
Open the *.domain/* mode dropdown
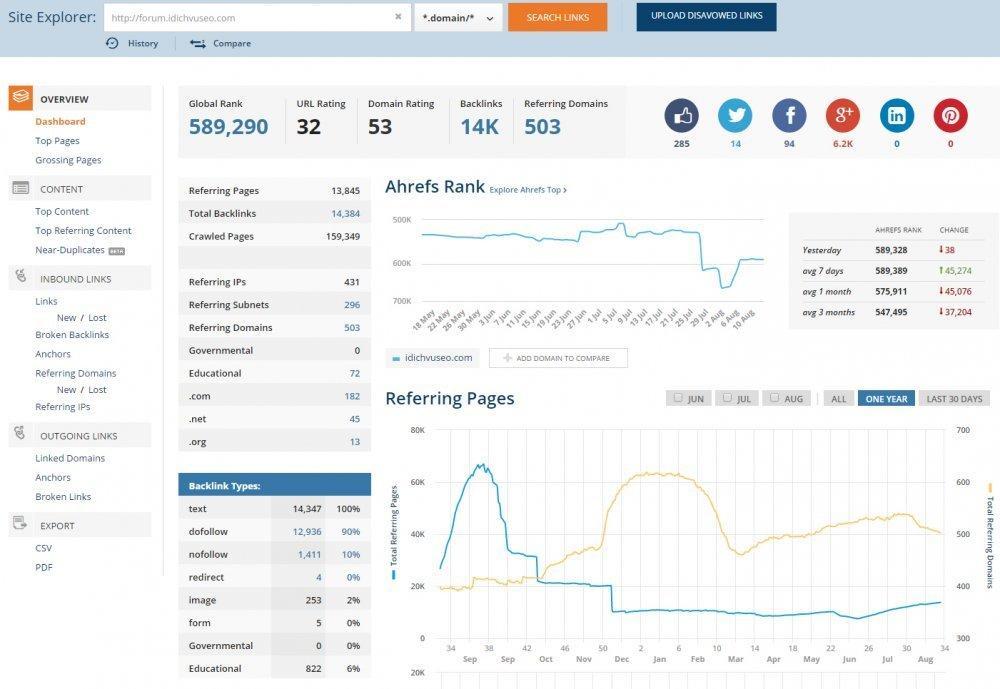[458, 17]
